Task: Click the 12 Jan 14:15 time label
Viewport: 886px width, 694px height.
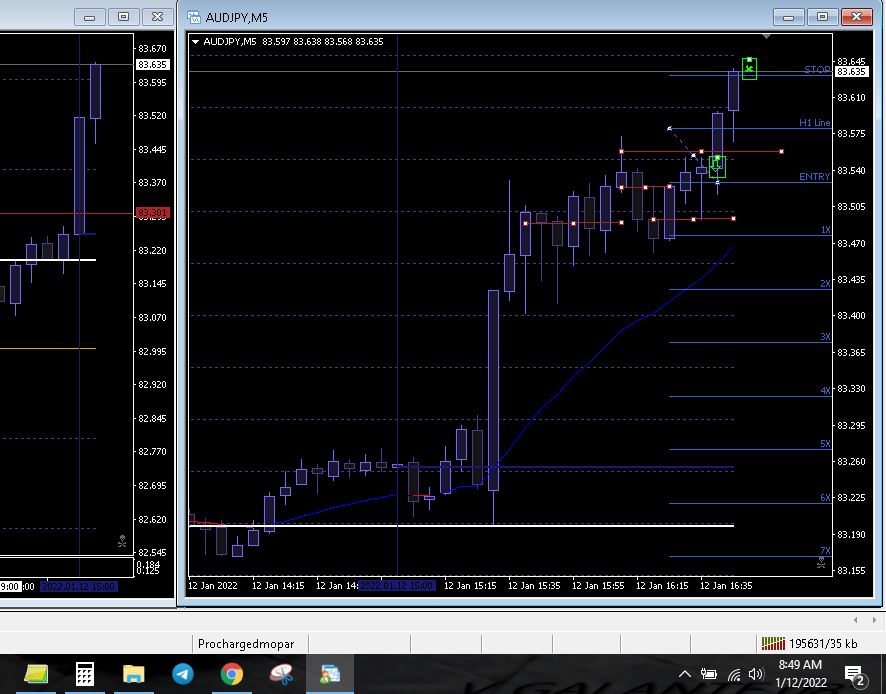Action: [x=278, y=585]
